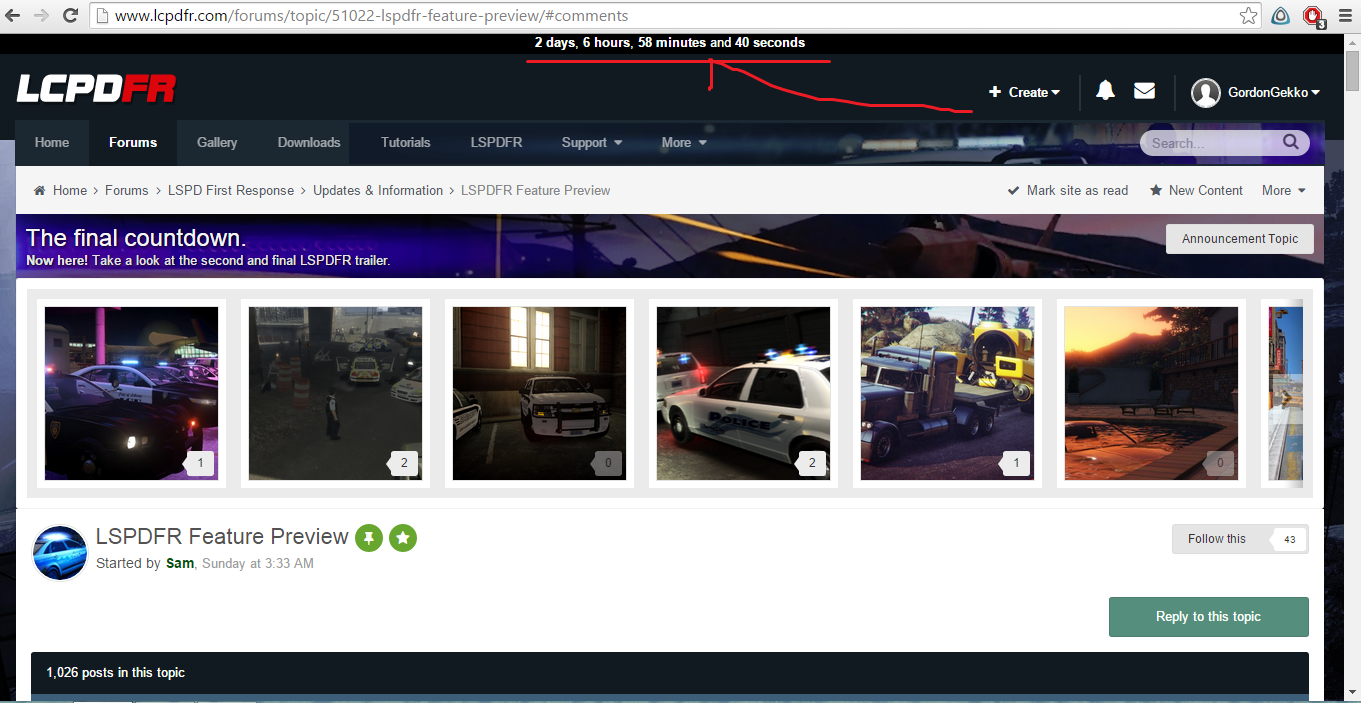
Task: Click Reply to this topic
Action: click(1208, 617)
